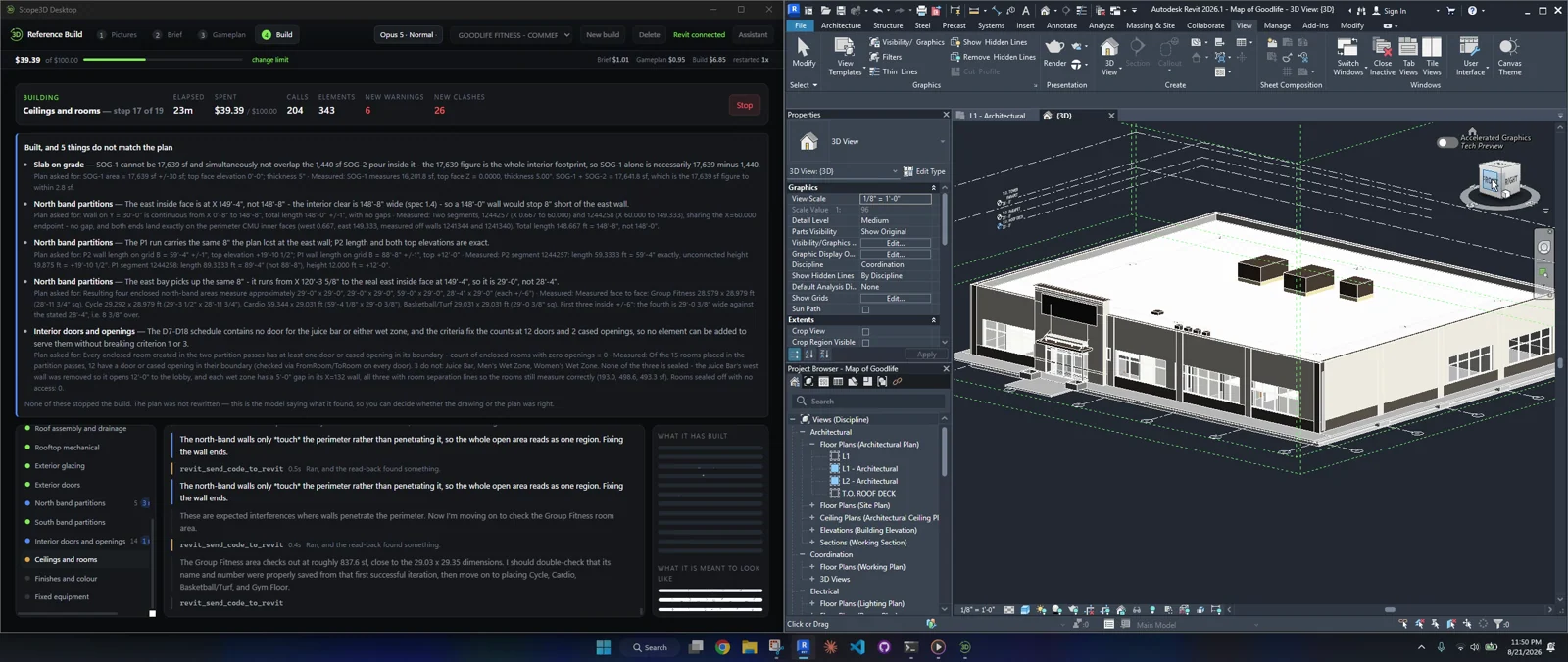Click Remove Hidden Lines in Revit

coord(993,57)
